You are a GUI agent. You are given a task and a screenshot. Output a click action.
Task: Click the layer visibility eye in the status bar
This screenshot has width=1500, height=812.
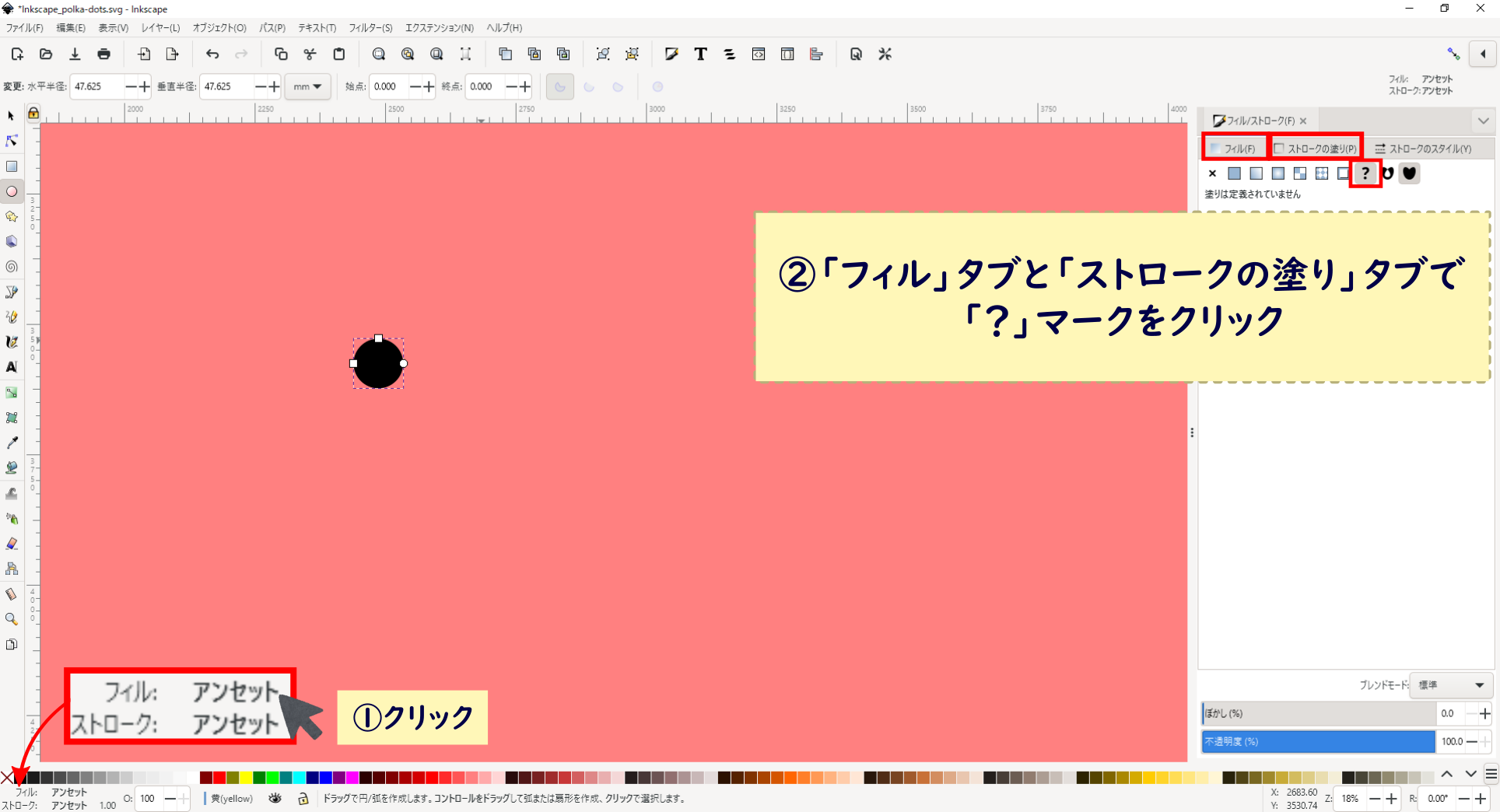(x=275, y=799)
